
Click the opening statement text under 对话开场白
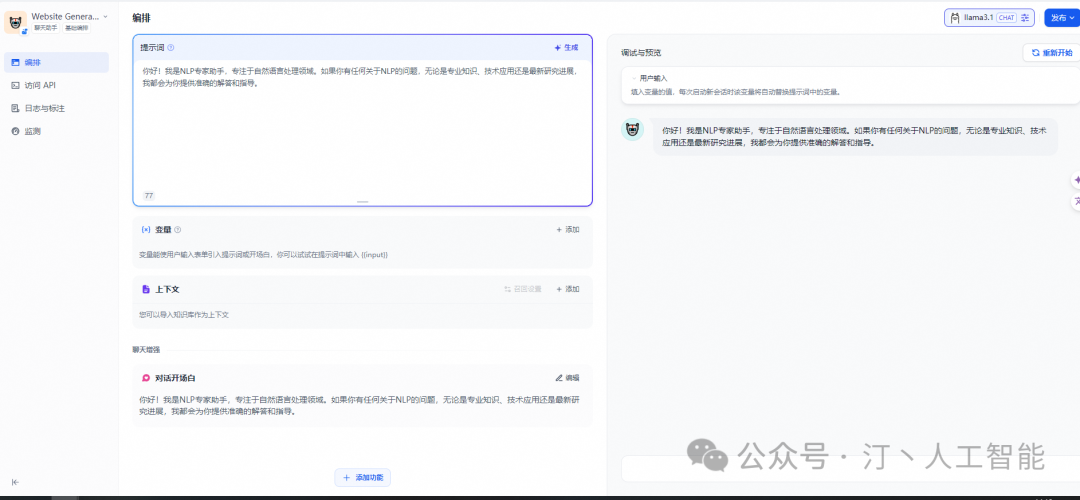(x=358, y=405)
